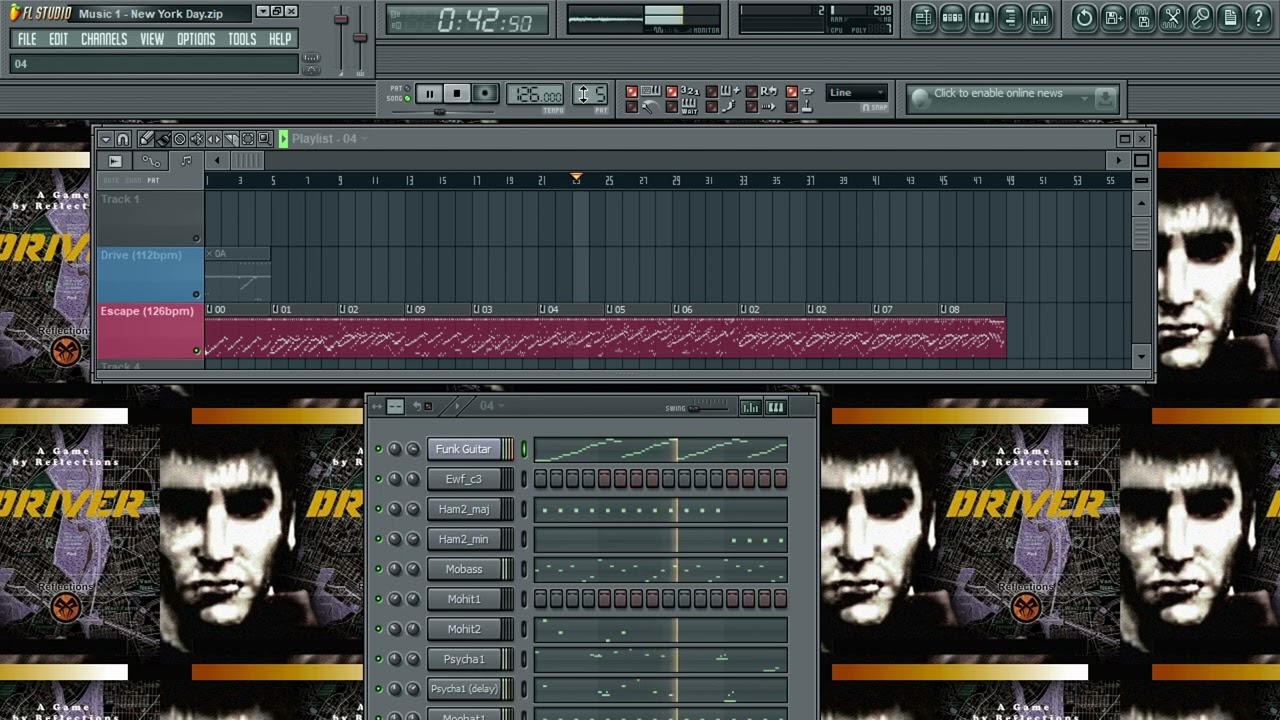Image resolution: width=1280 pixels, height=720 pixels.
Task: Toggle Funk Guitar channel select indicator
Action: pos(523,449)
